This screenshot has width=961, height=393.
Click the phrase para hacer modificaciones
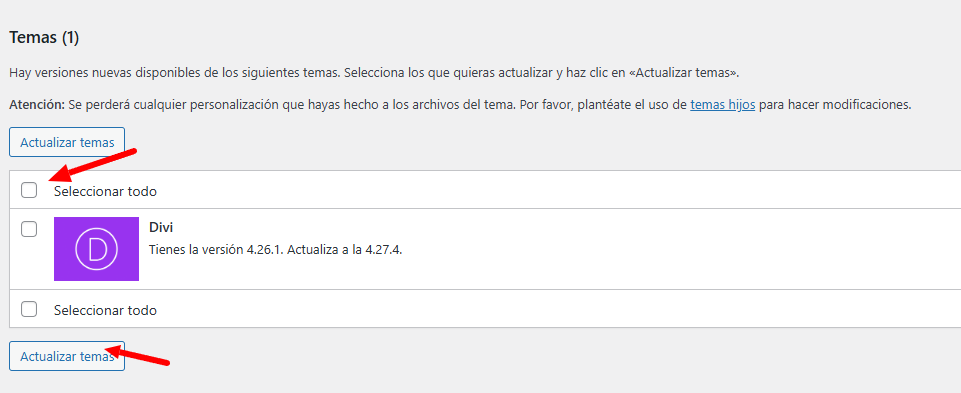(835, 104)
